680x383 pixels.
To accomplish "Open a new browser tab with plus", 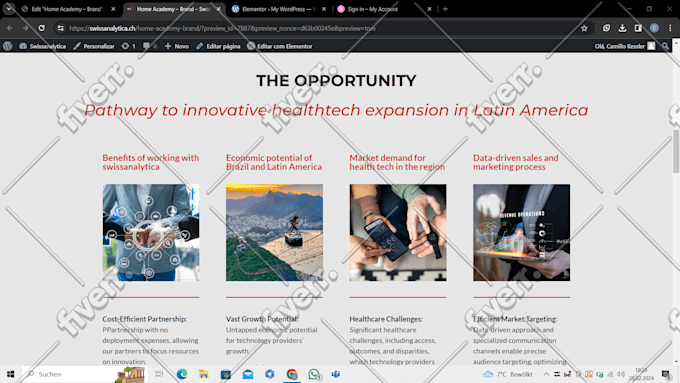I will pyautogui.click(x=445, y=9).
